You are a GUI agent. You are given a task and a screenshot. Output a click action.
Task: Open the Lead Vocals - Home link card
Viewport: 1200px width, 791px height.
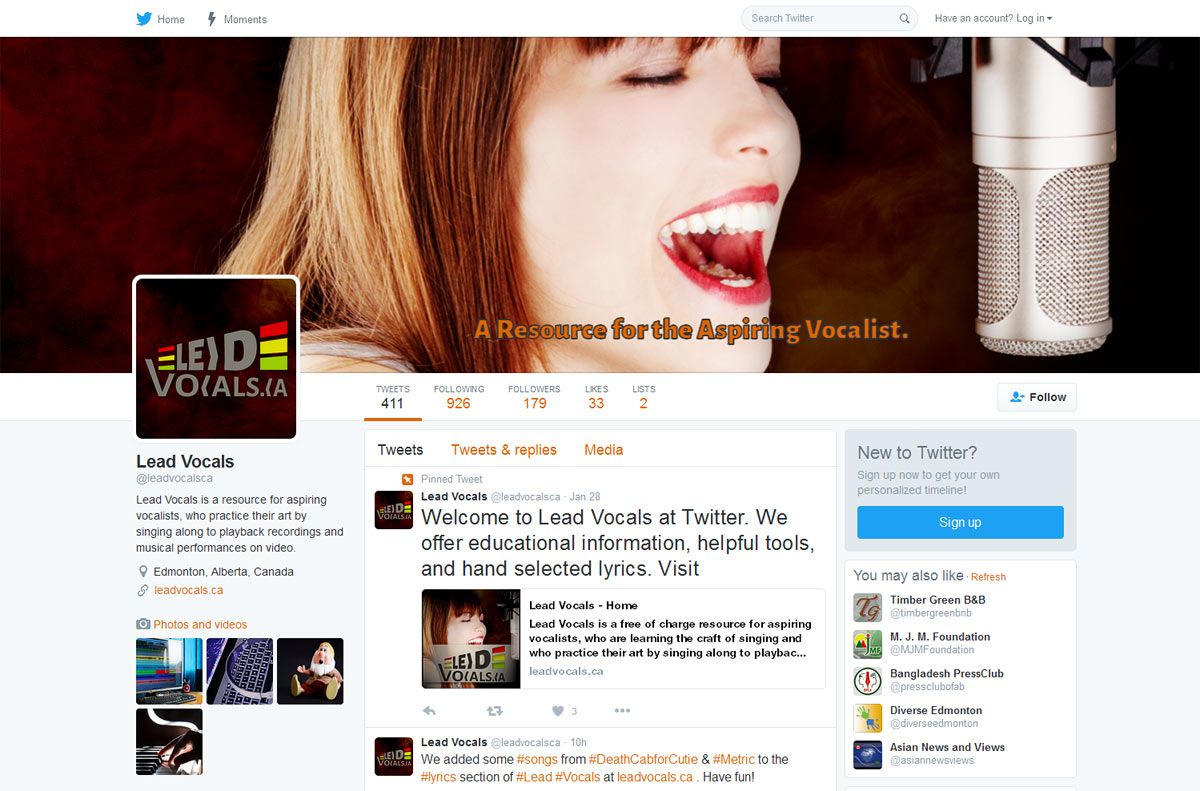click(623, 639)
